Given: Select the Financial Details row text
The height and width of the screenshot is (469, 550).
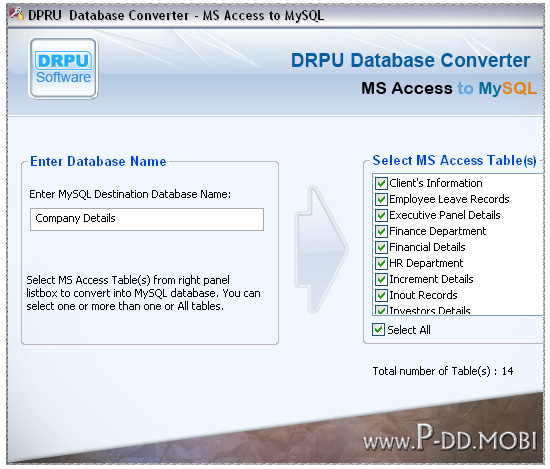Looking at the screenshot, I should point(427,247).
